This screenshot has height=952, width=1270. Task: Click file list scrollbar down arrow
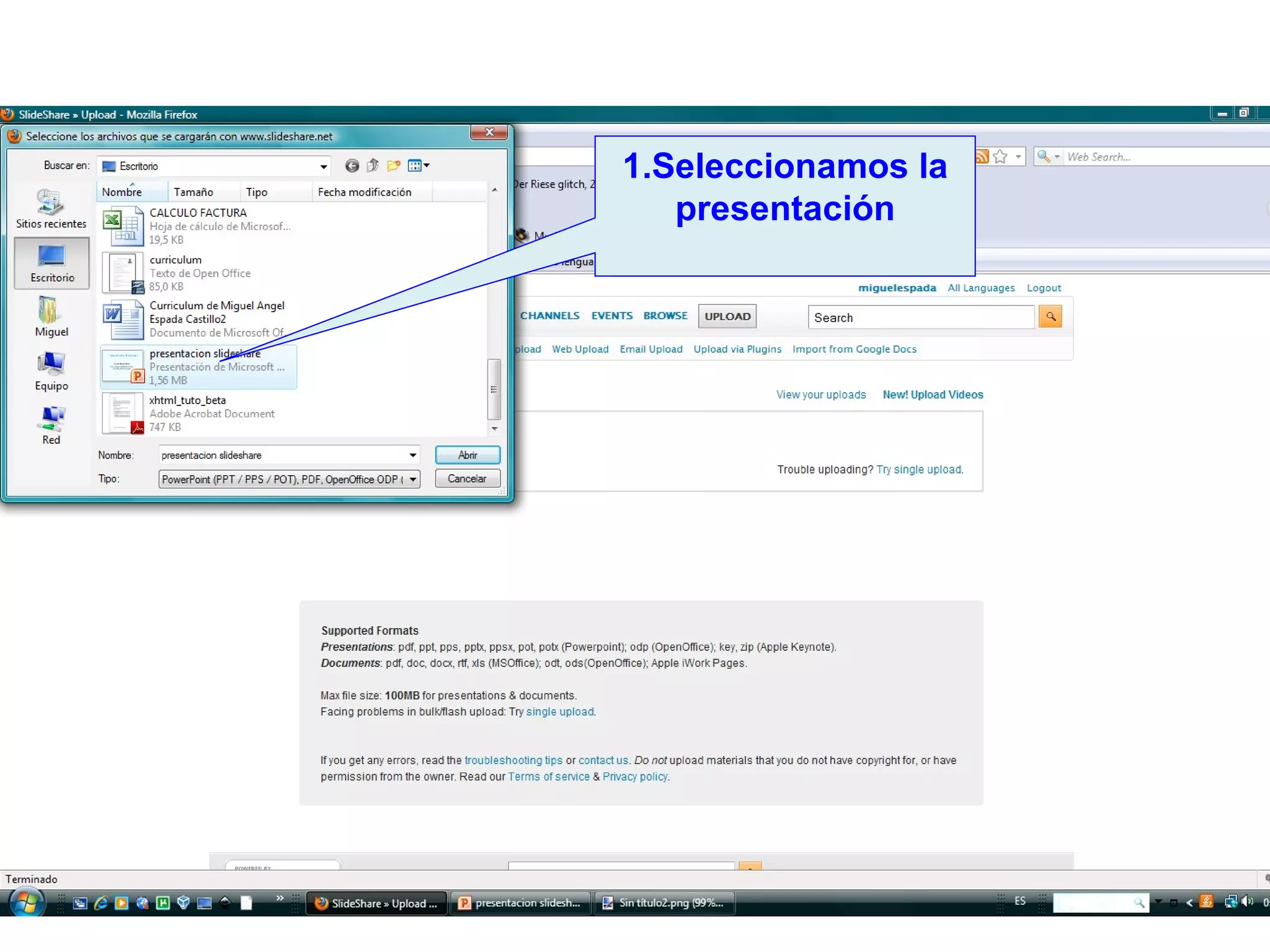494,428
